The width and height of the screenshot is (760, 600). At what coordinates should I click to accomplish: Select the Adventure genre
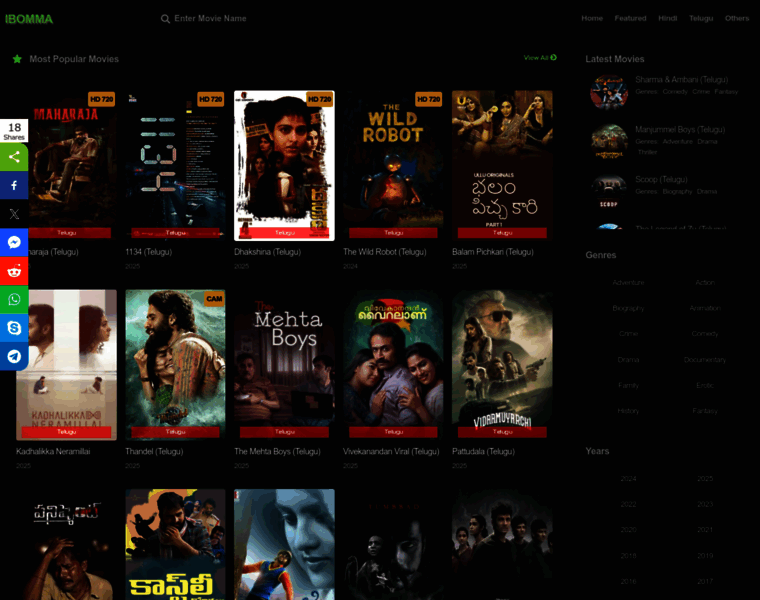point(628,283)
